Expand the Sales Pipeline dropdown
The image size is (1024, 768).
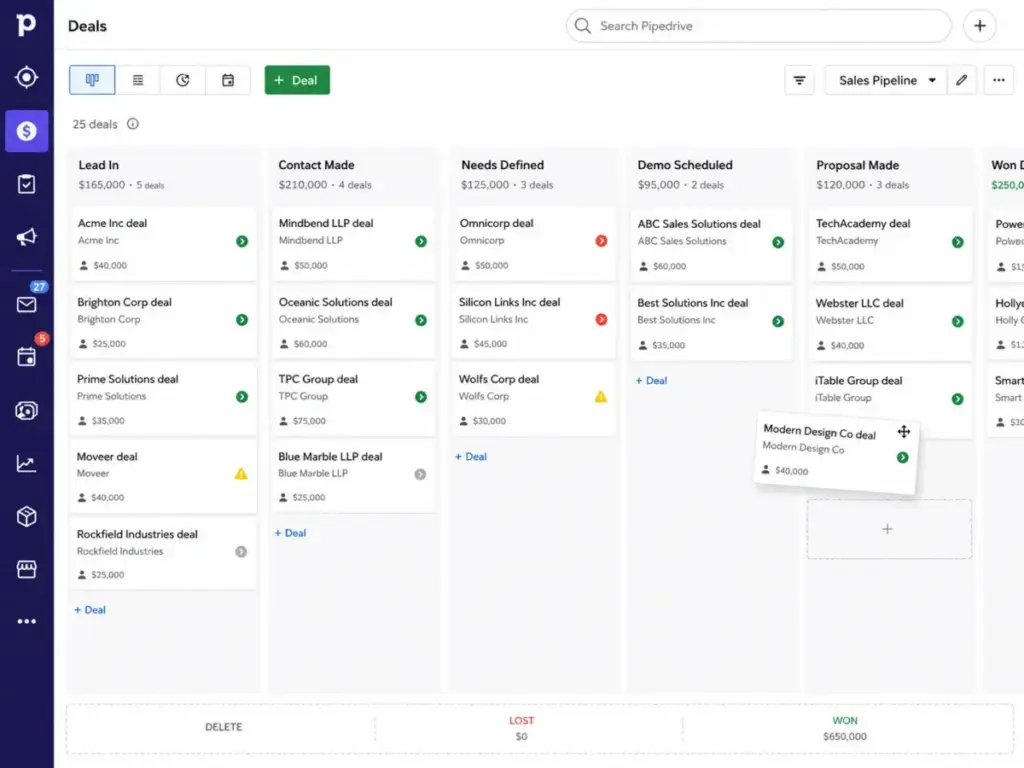tap(886, 80)
